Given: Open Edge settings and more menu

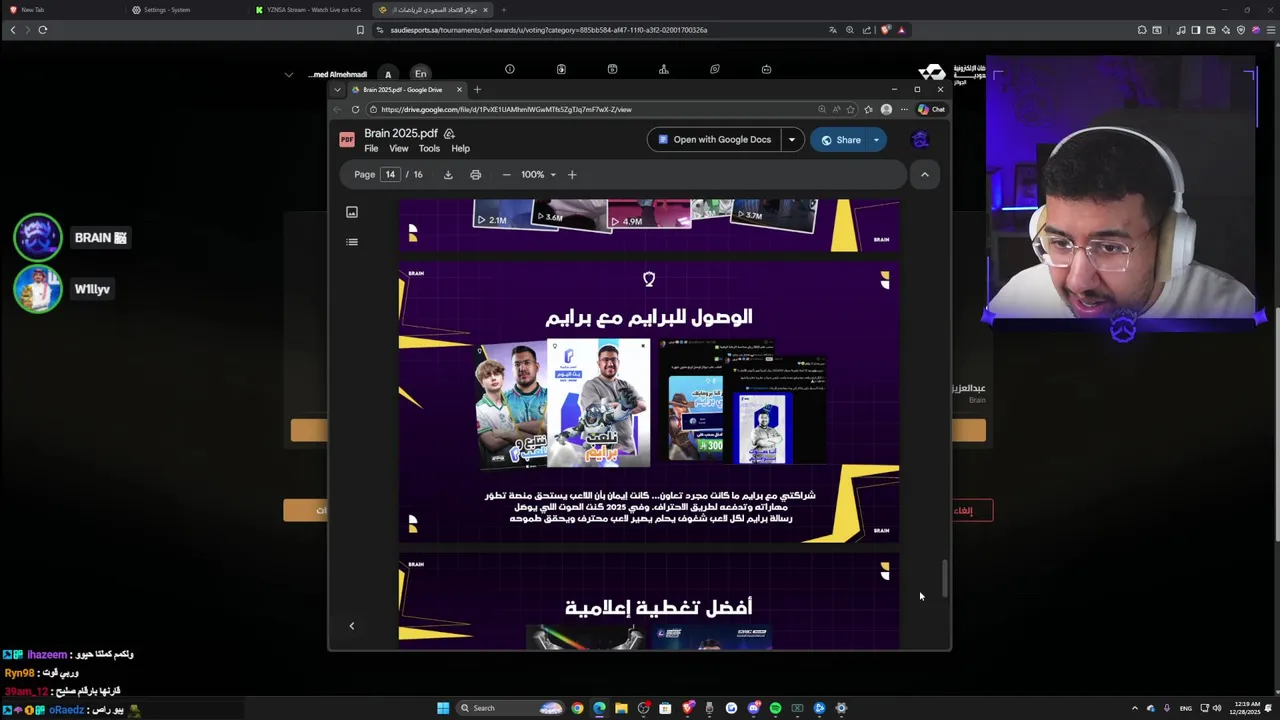Looking at the screenshot, I should 904,109.
